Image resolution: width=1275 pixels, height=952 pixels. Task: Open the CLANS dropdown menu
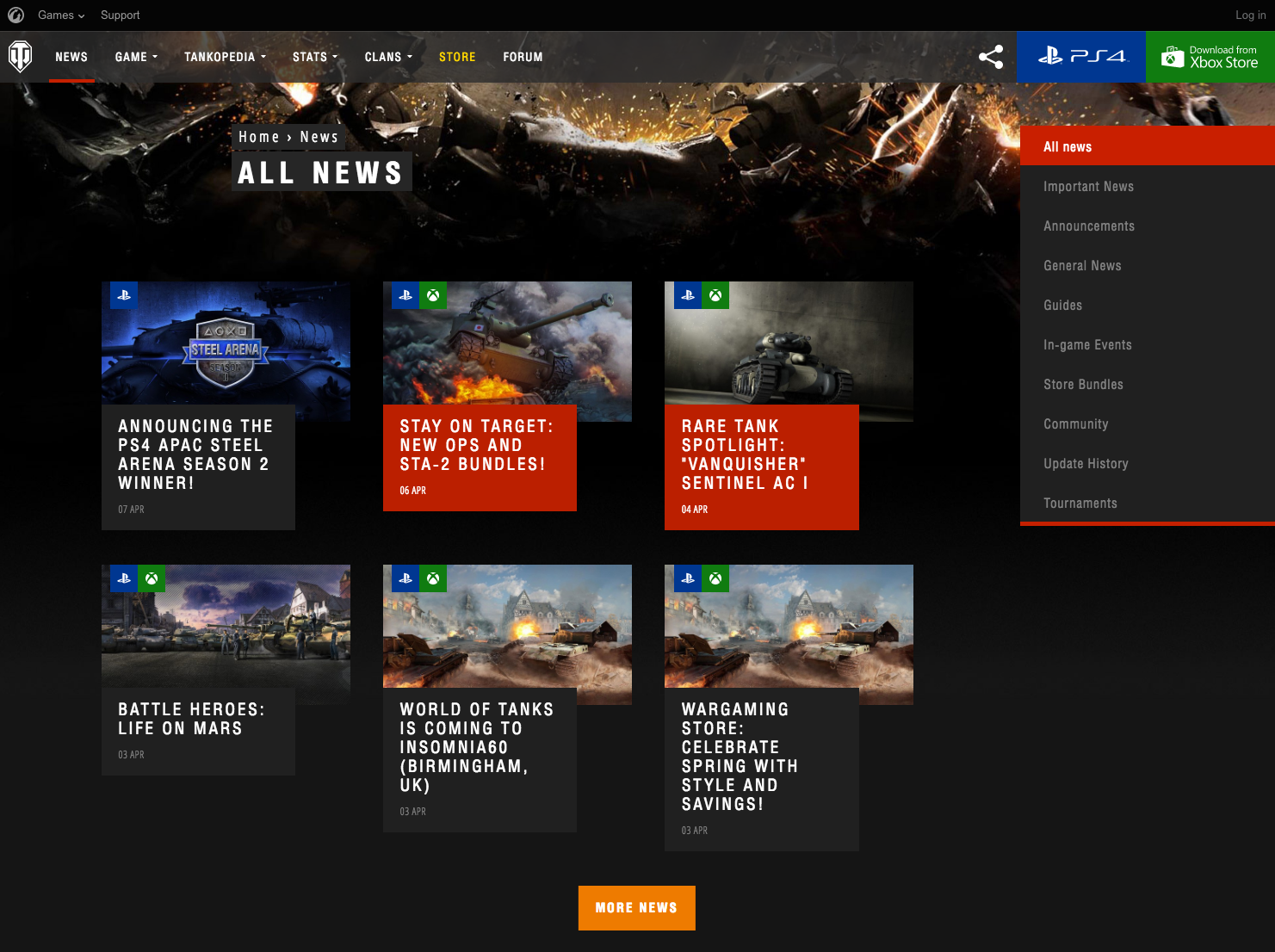[x=388, y=57]
